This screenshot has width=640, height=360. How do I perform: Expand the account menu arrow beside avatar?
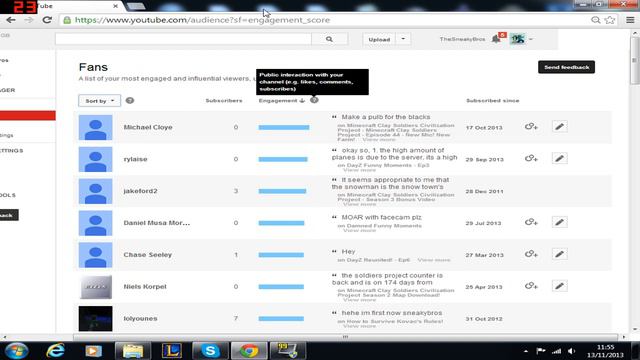tap(531, 39)
